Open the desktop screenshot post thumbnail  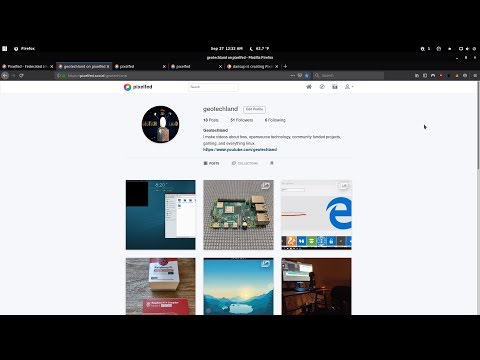[x=161, y=215]
